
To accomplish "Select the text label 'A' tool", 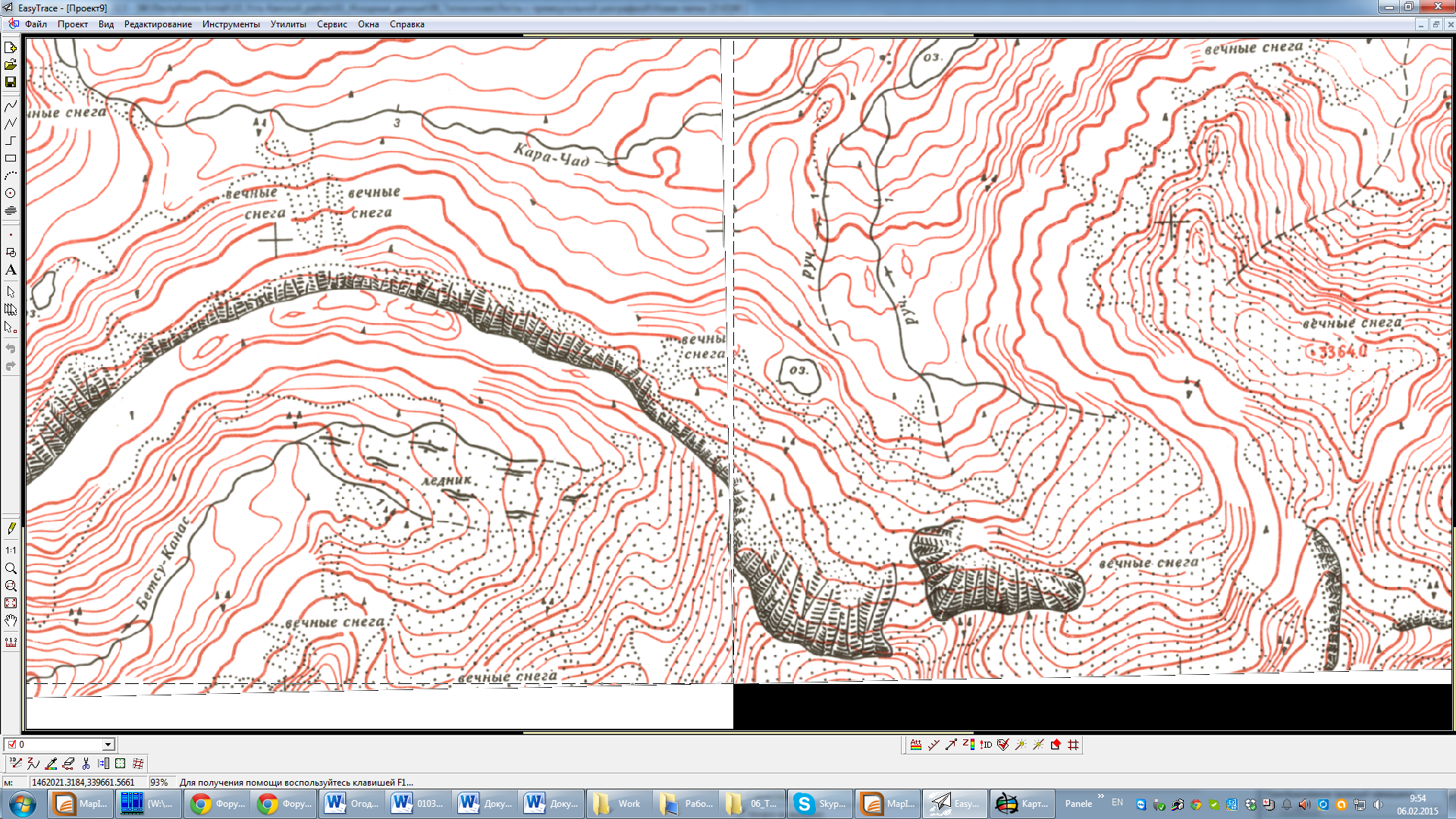I will click(11, 270).
